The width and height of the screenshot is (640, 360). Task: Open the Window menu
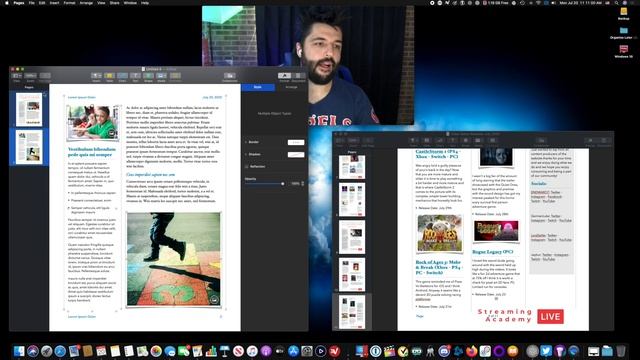(130, 2)
